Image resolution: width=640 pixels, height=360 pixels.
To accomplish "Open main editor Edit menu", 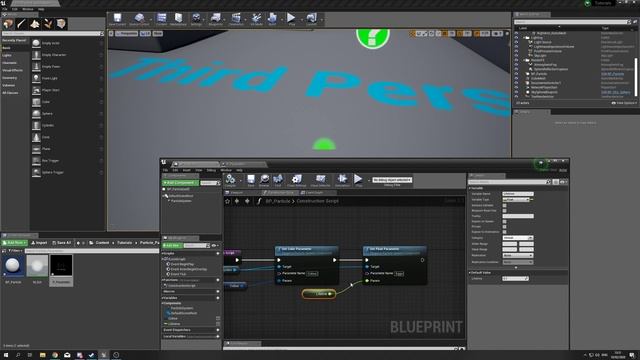I will click(x=15, y=9).
